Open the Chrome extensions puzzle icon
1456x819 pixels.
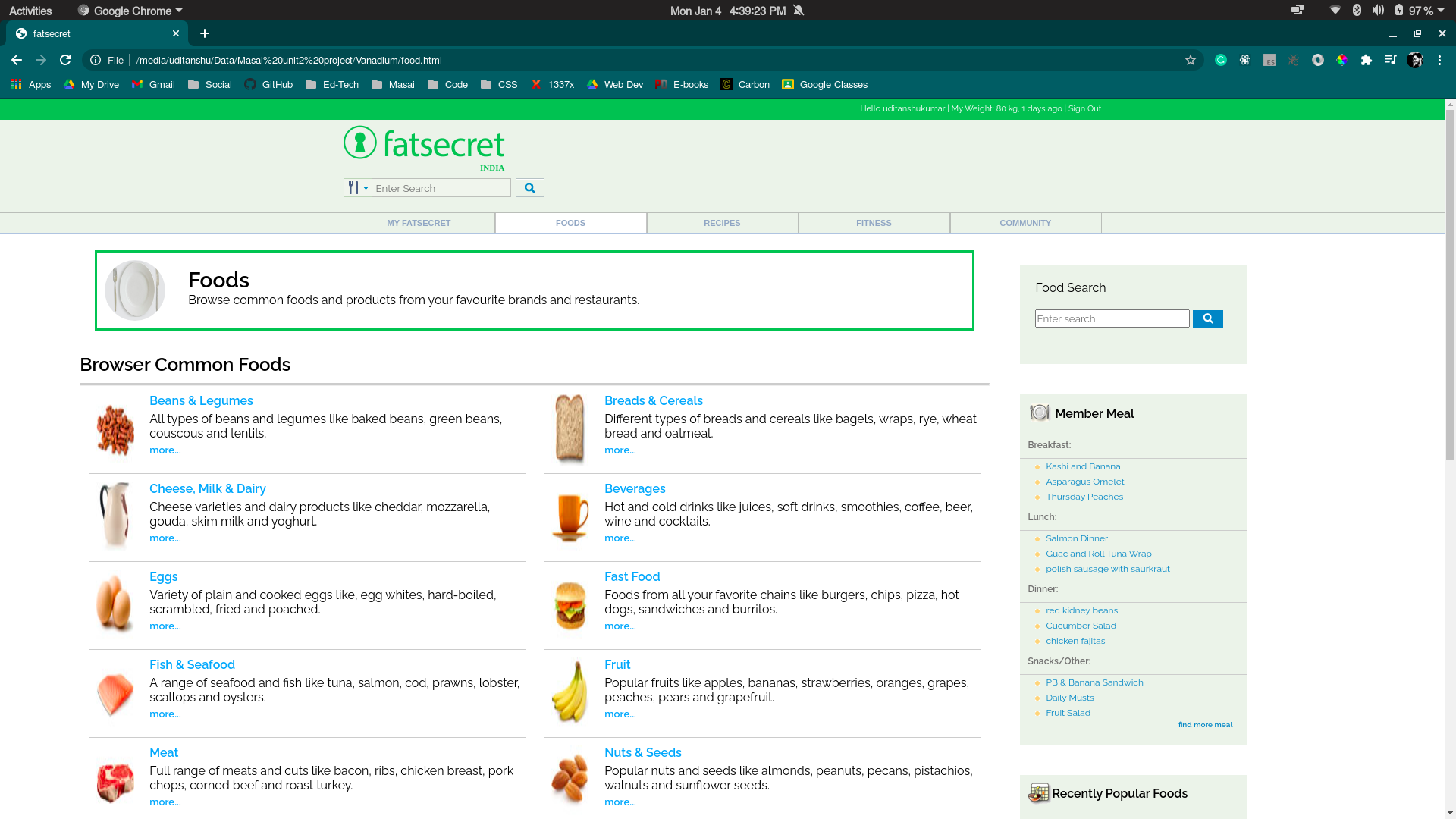pyautogui.click(x=1367, y=61)
